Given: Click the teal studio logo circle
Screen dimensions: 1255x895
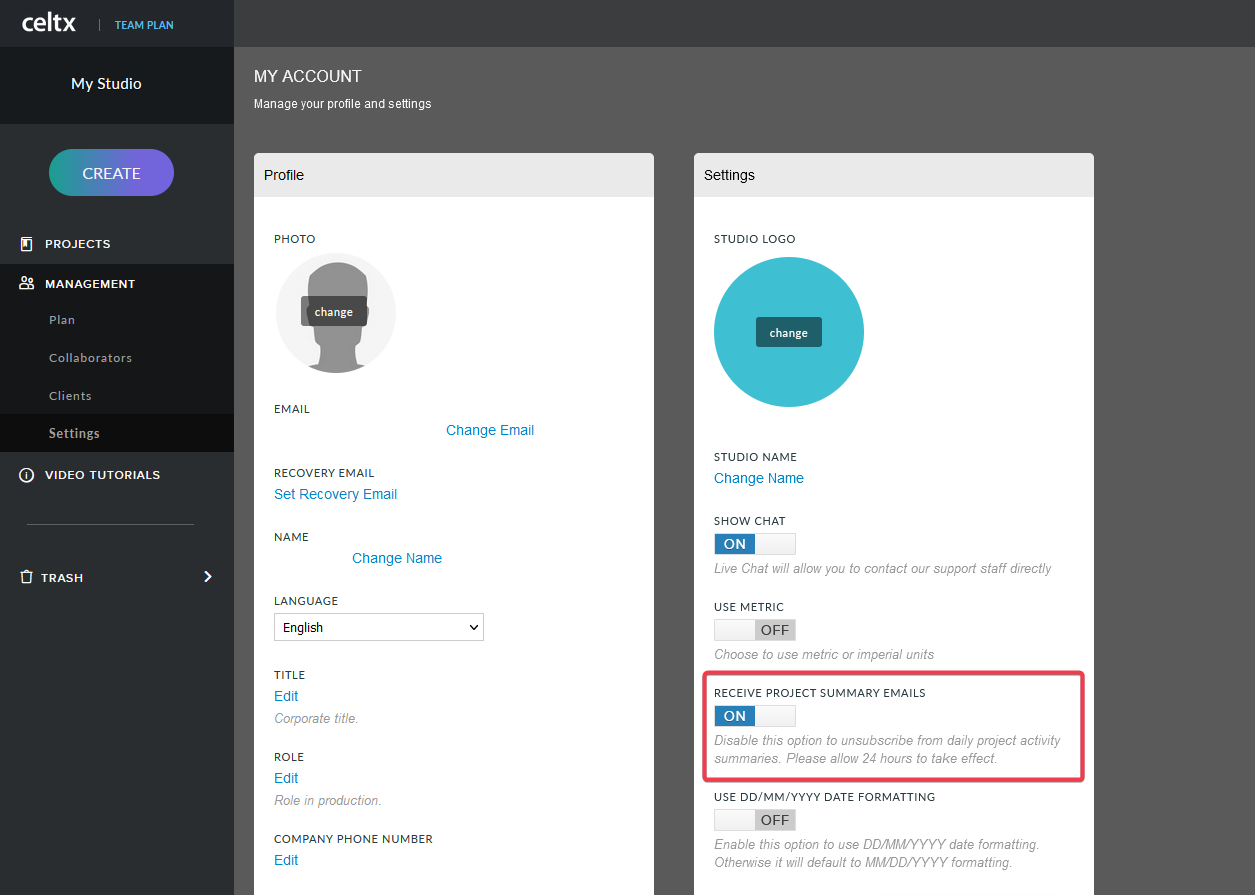Looking at the screenshot, I should [789, 332].
